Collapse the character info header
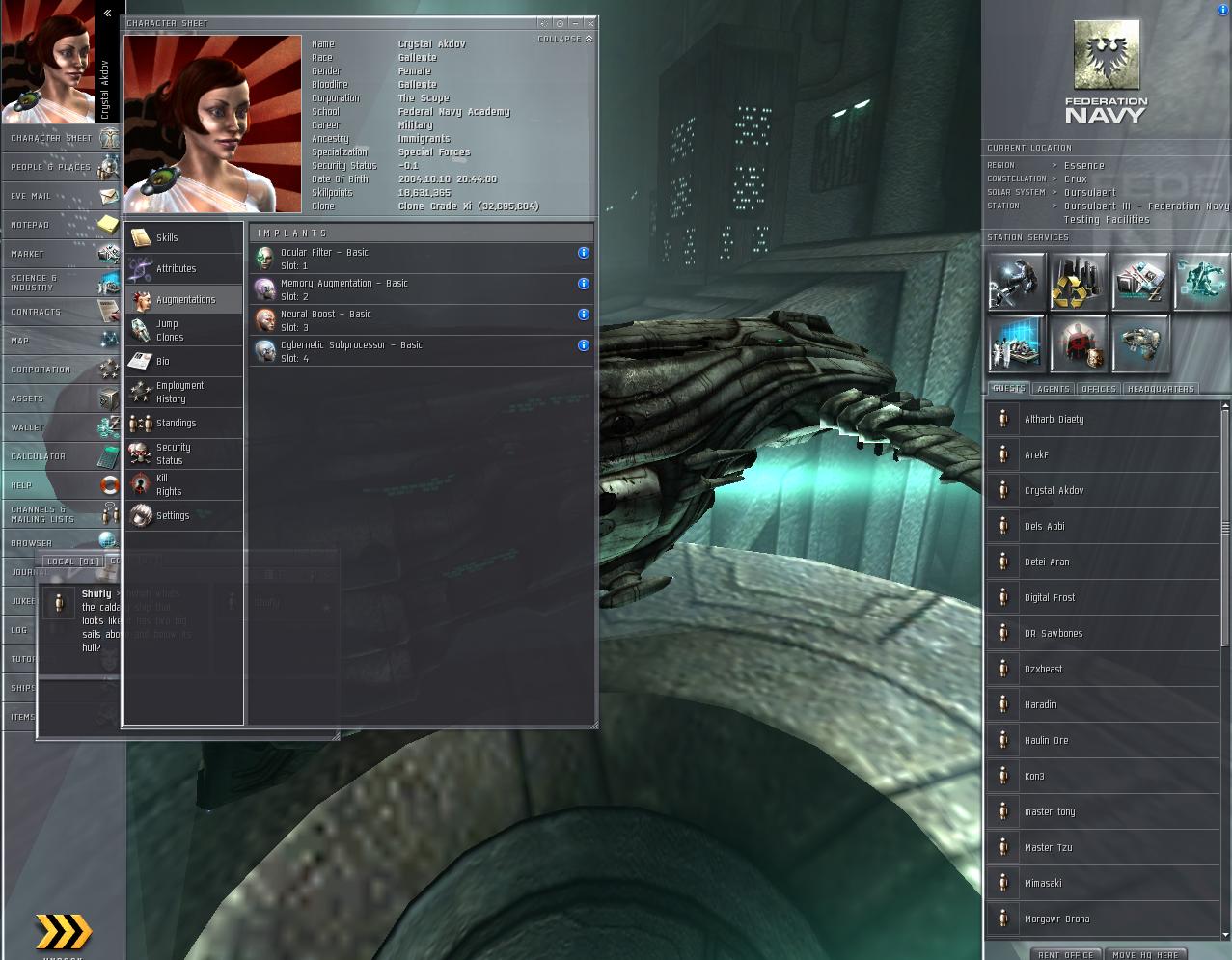 click(x=565, y=39)
